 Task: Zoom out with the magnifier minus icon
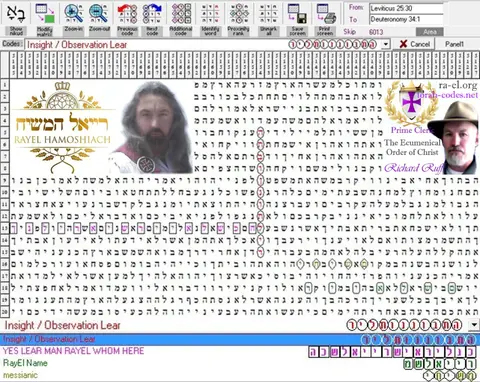click(99, 18)
